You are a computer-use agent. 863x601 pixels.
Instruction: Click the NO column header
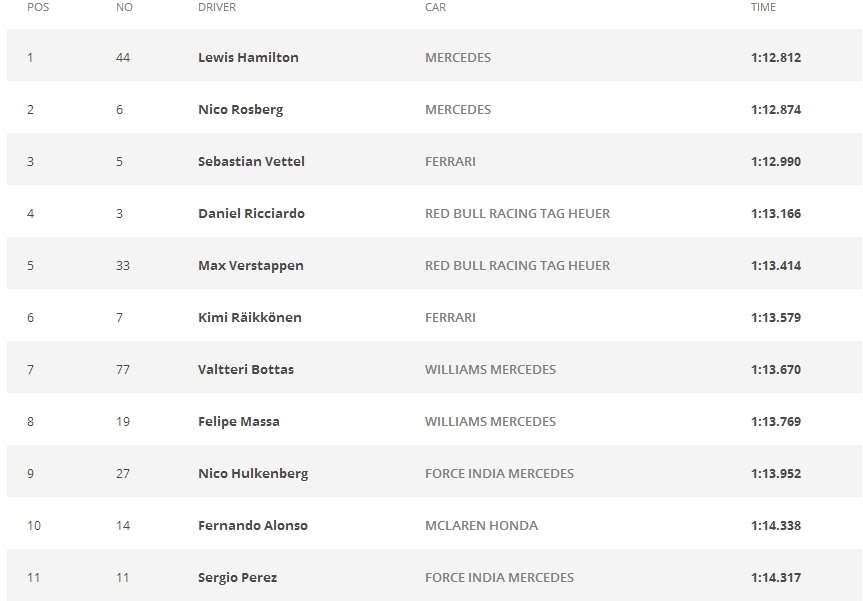click(124, 7)
